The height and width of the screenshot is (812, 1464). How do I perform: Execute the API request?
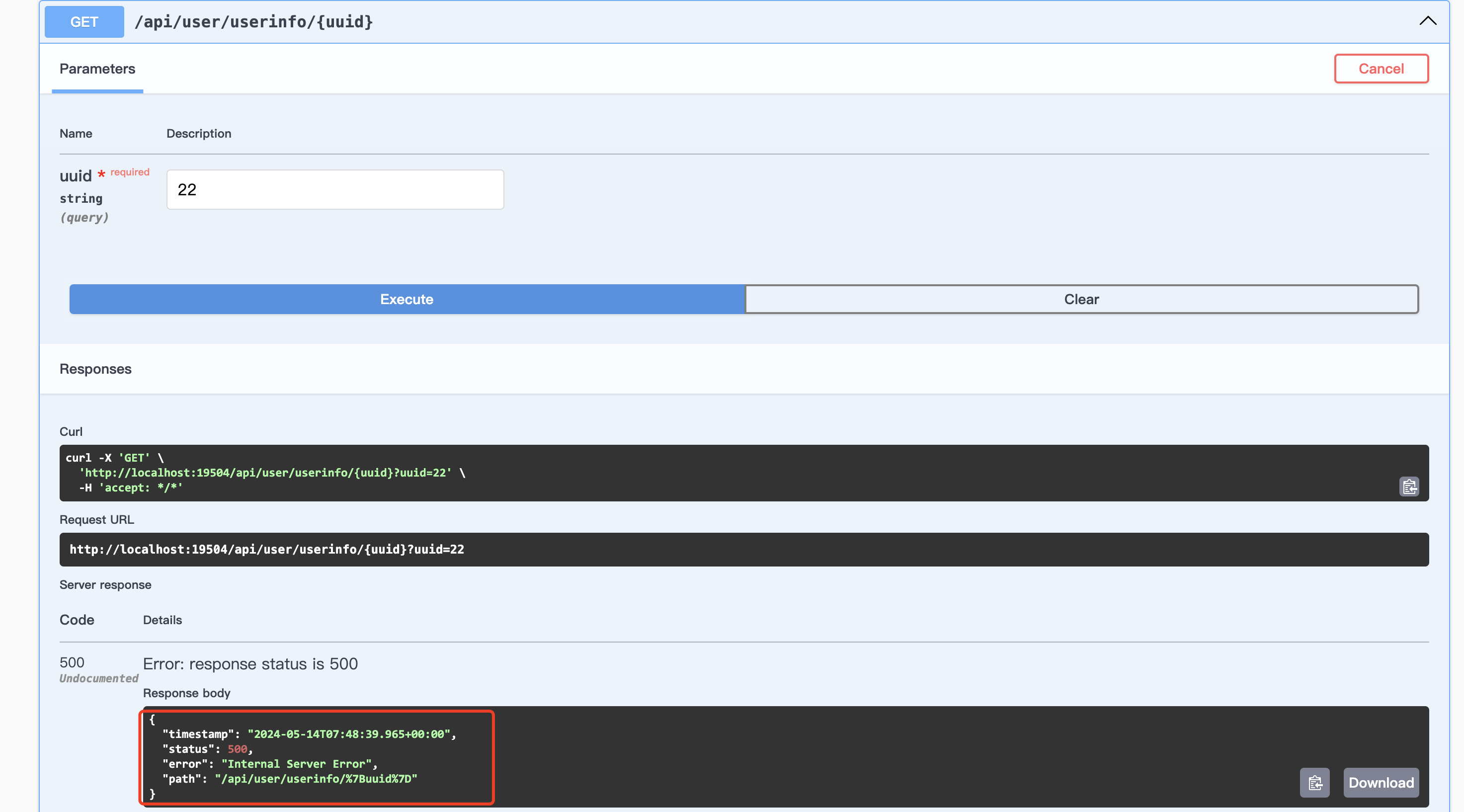click(407, 300)
